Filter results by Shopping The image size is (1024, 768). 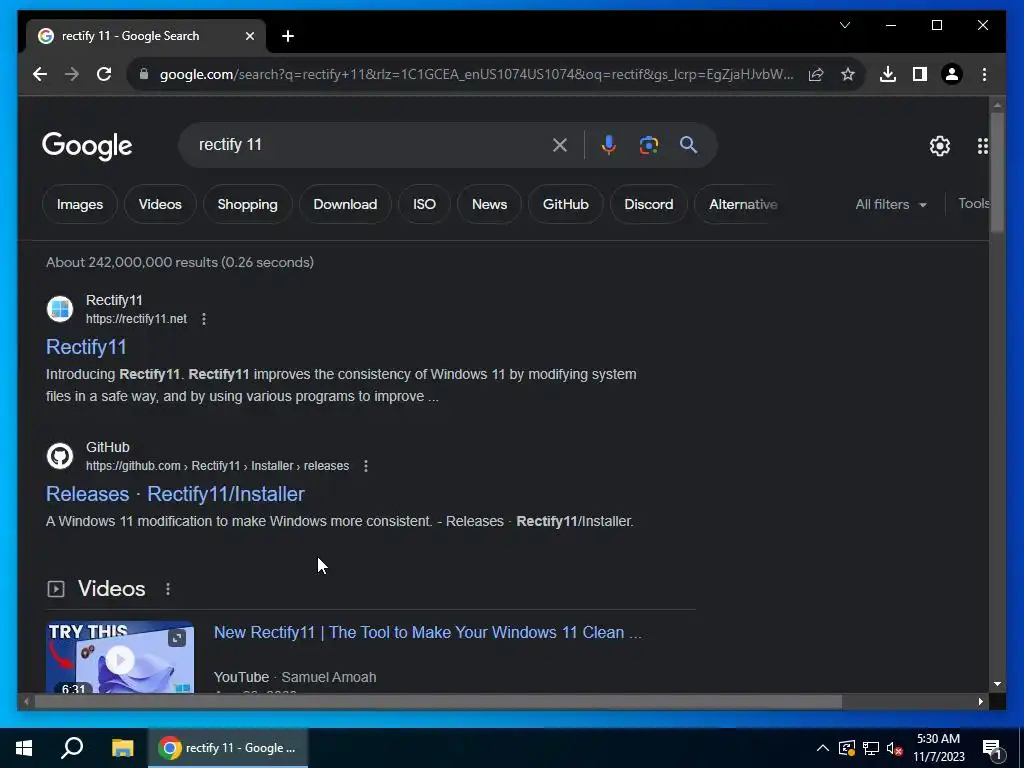[x=248, y=204]
